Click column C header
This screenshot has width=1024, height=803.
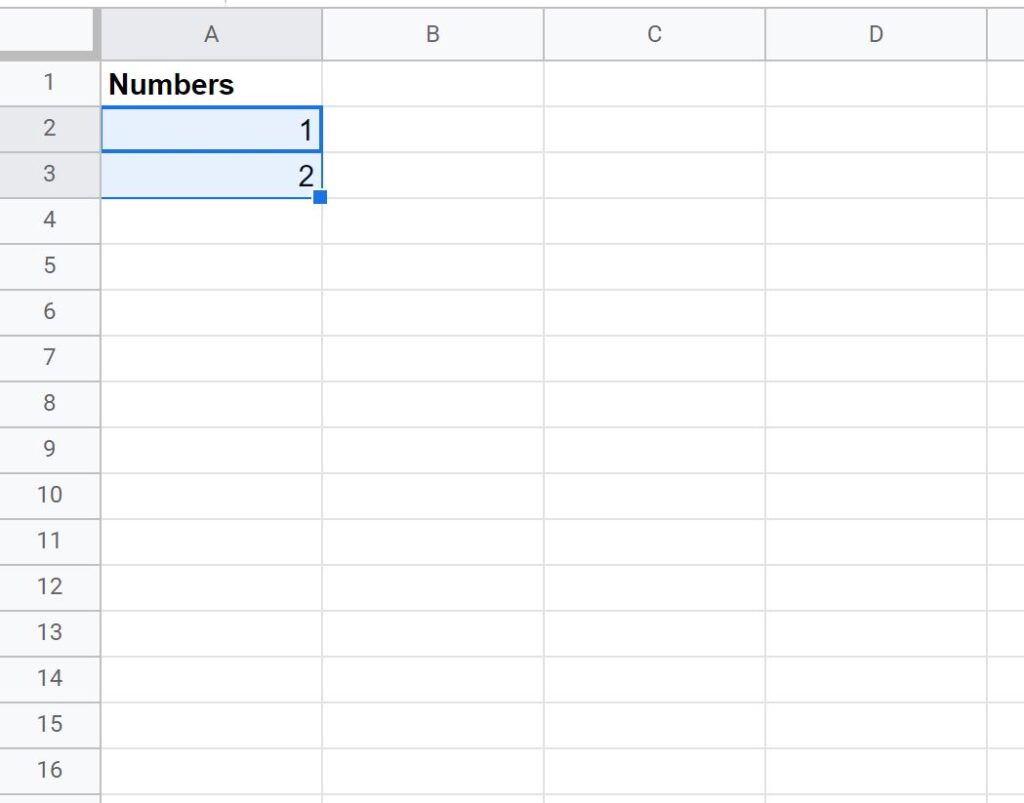click(654, 34)
